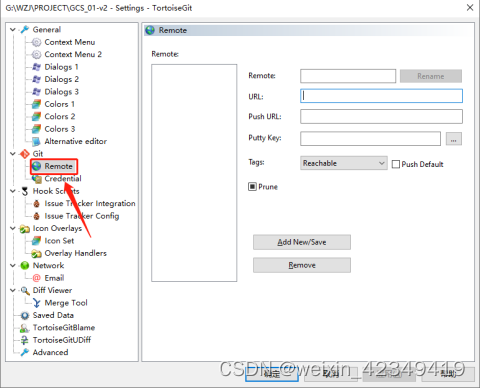This screenshot has height=388, width=480.
Task: Select Alternative editor in tree
Action: click(76, 142)
